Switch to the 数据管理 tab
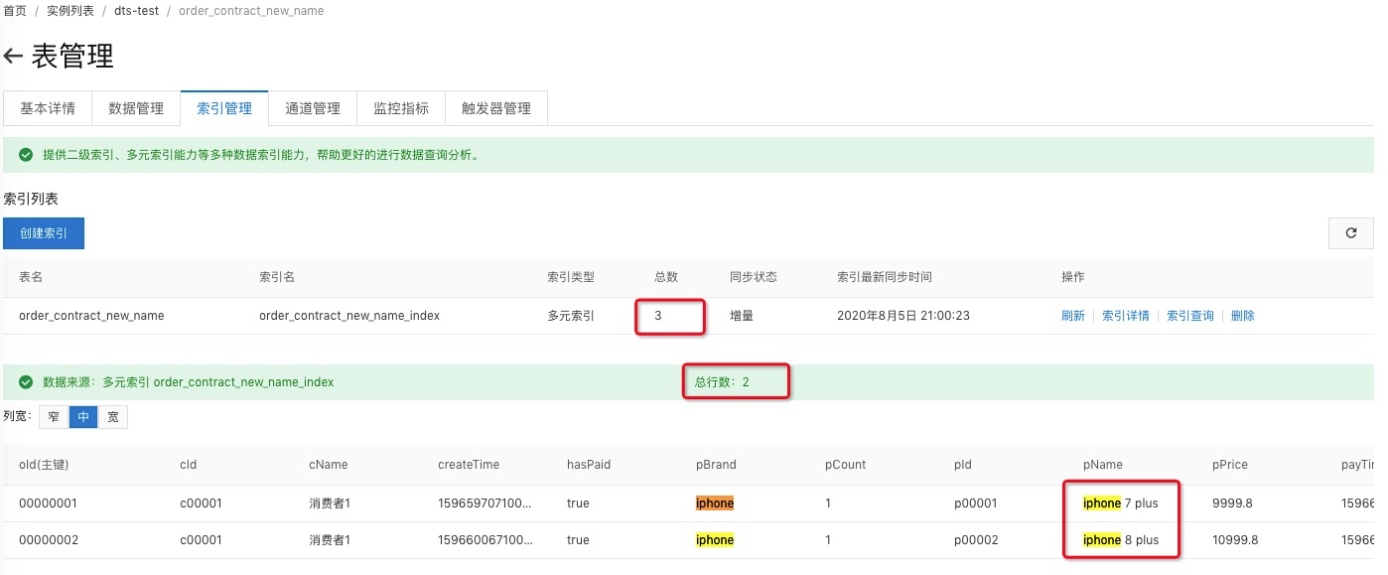 136,108
